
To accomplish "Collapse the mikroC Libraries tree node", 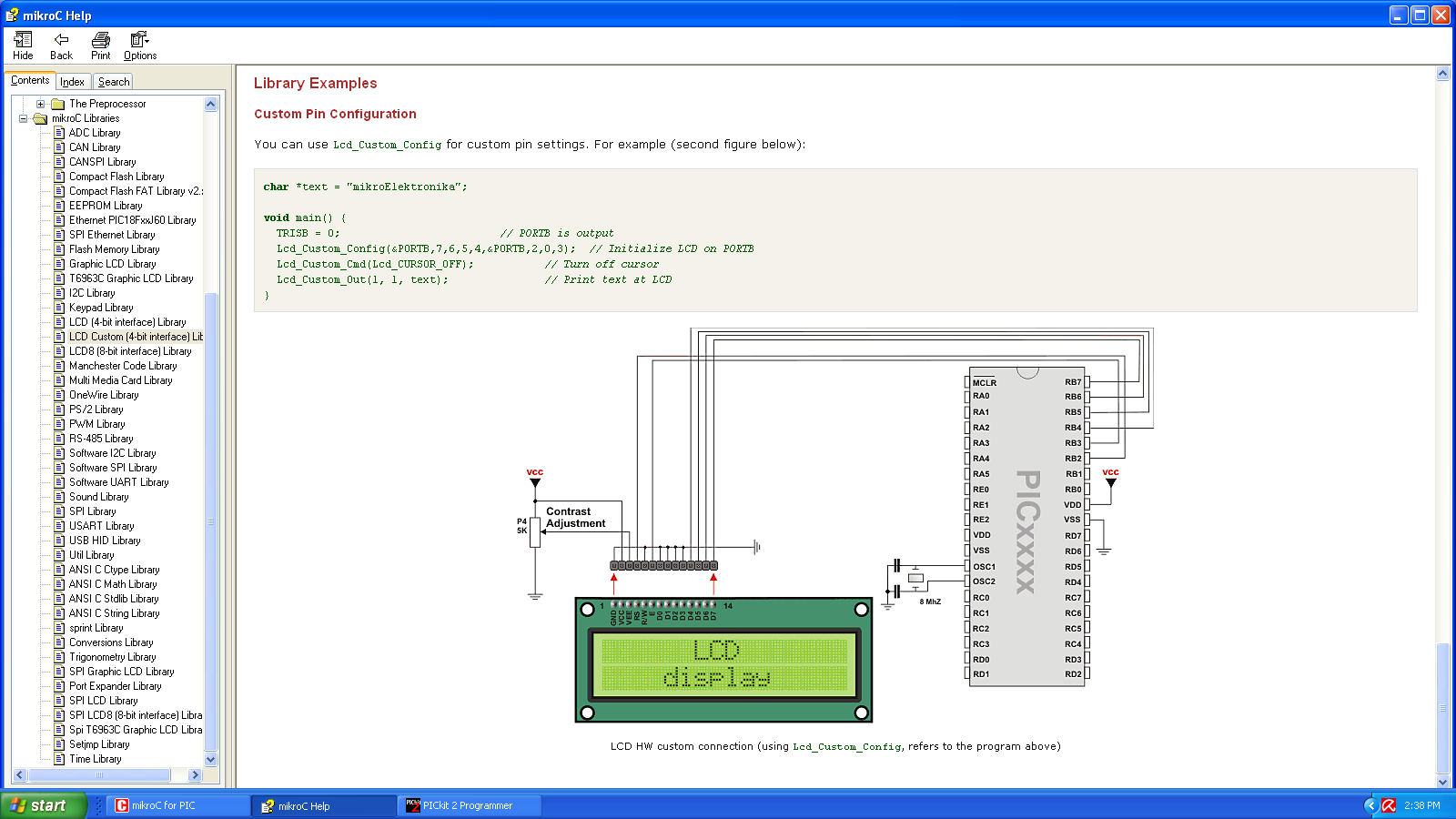I will tap(23, 118).
